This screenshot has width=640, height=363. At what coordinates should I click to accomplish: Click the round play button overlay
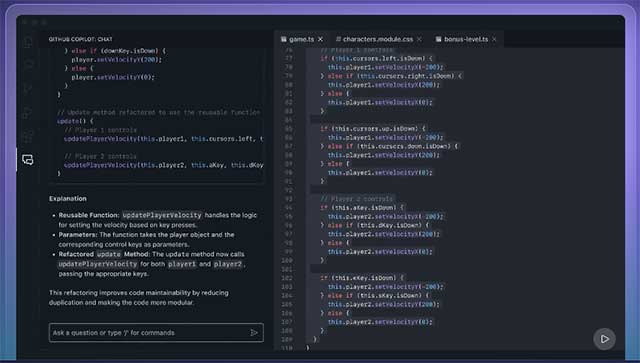pos(604,339)
